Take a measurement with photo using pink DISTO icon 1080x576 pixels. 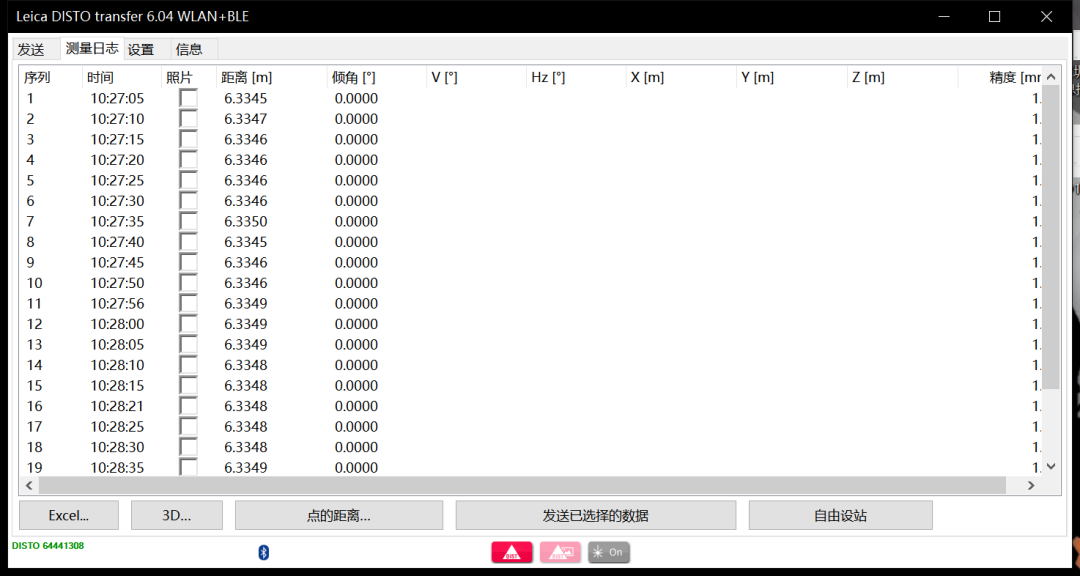[x=560, y=552]
